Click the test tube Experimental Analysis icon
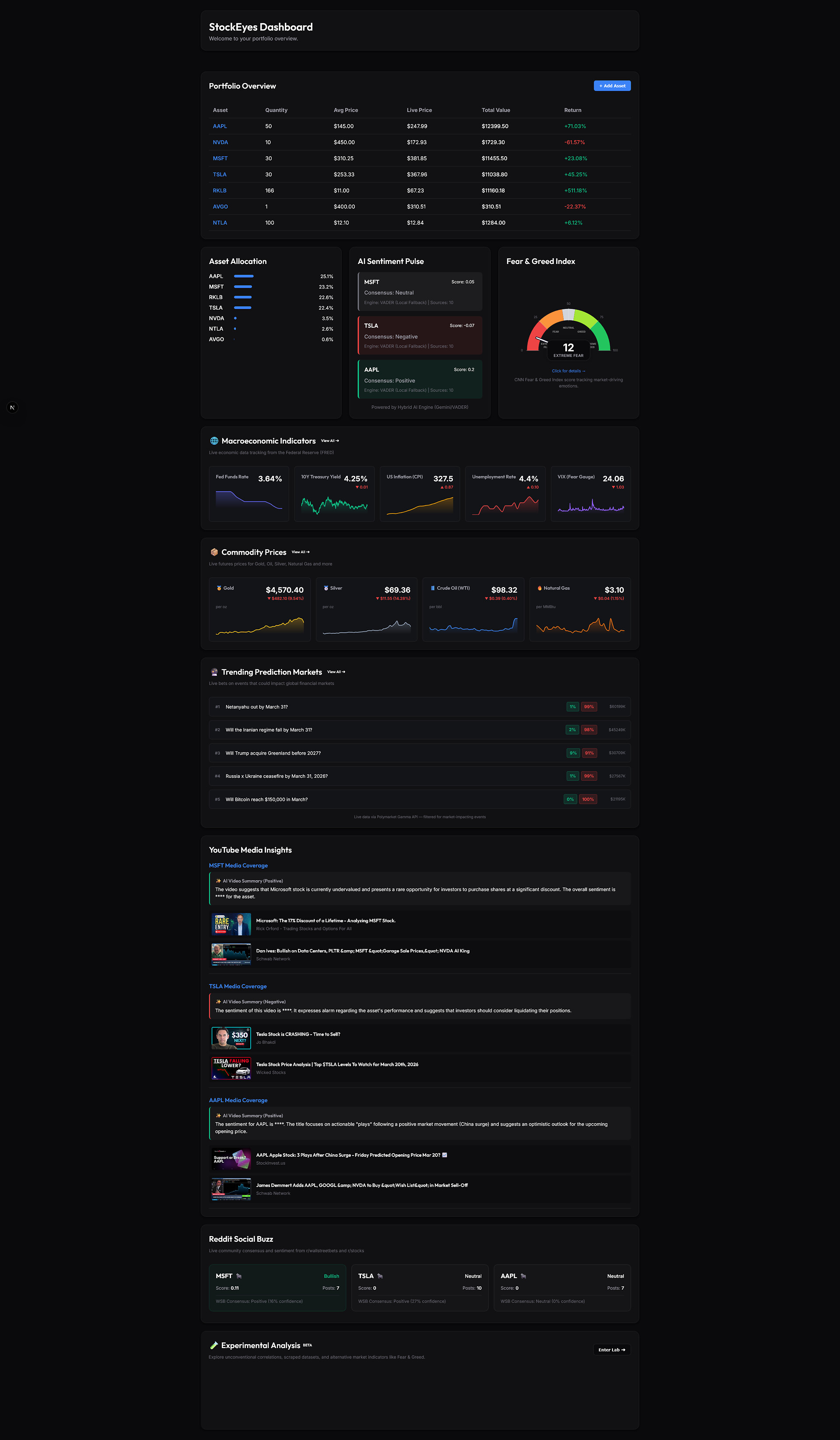Screen dimensions: 840x1440 coord(214,1345)
